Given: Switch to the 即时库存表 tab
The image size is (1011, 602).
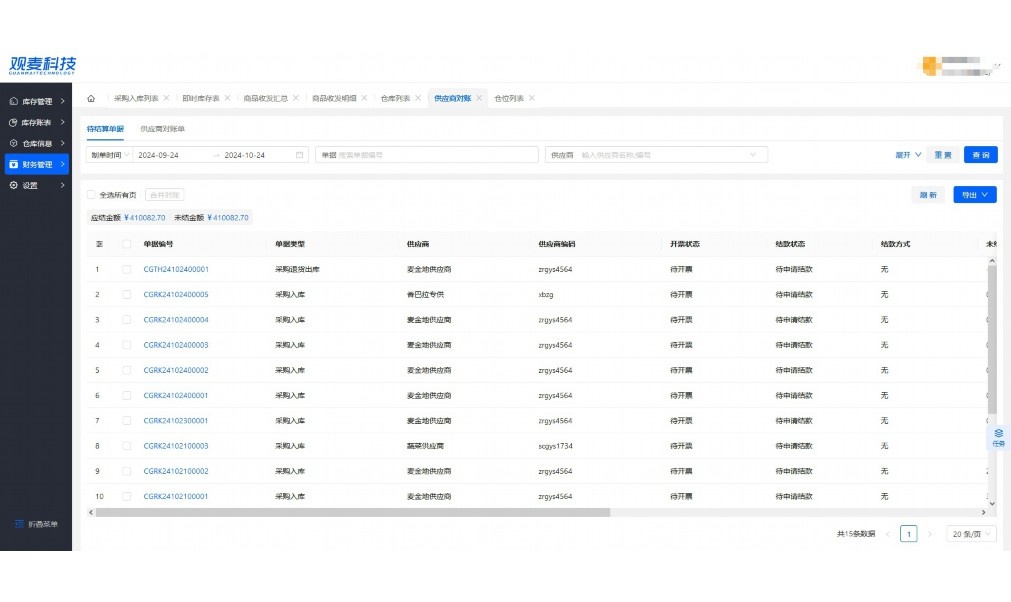Looking at the screenshot, I should point(200,98).
